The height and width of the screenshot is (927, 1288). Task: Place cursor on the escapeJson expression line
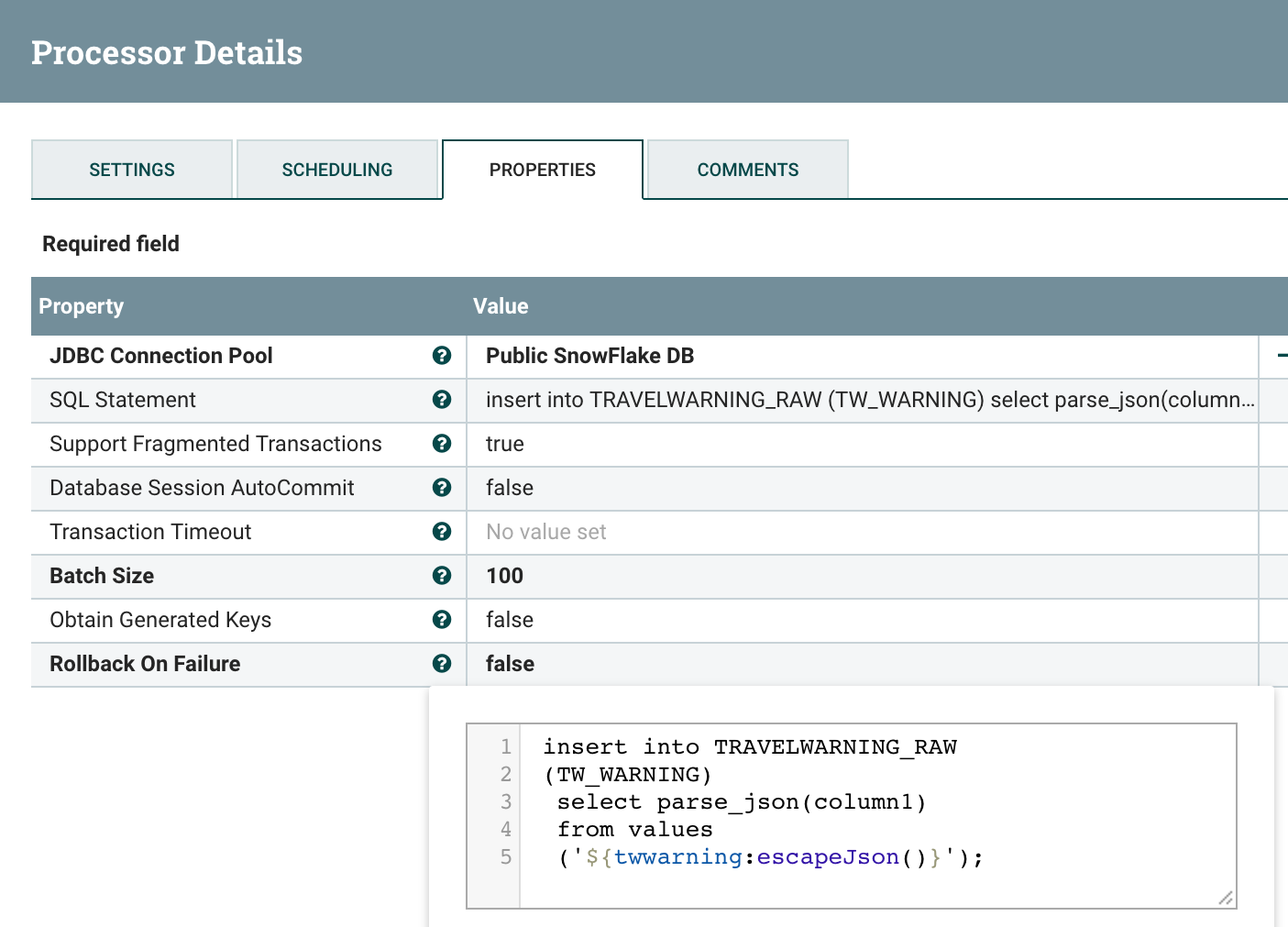(770, 857)
